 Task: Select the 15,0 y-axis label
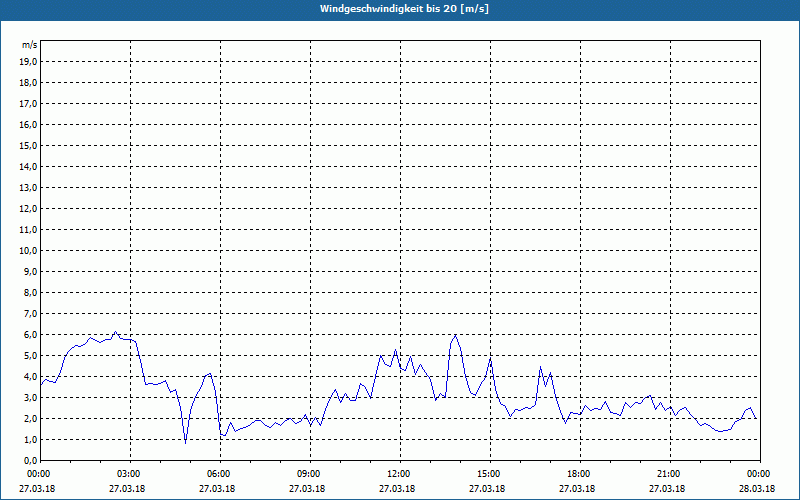[28, 145]
